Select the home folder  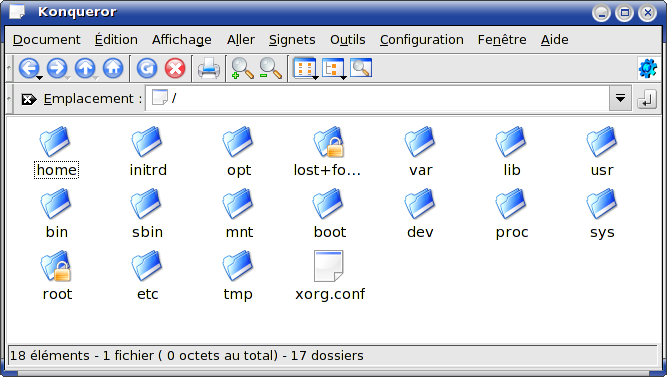[x=56, y=152]
